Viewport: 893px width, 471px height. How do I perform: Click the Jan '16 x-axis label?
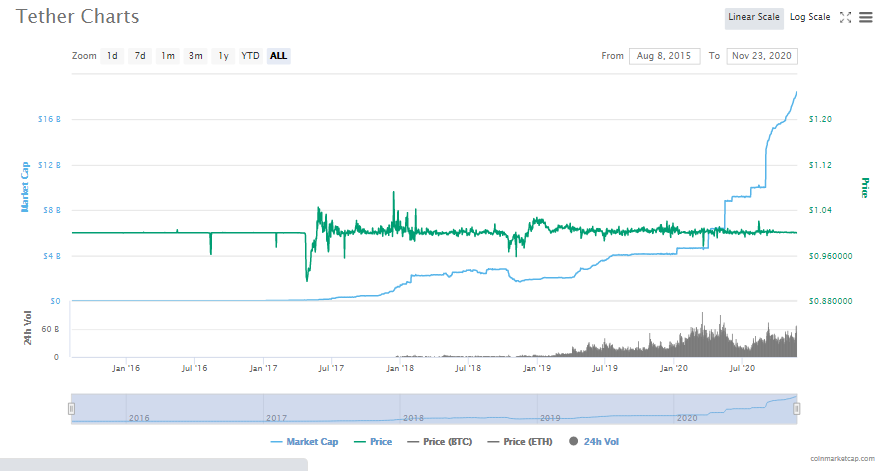pyautogui.click(x=126, y=368)
